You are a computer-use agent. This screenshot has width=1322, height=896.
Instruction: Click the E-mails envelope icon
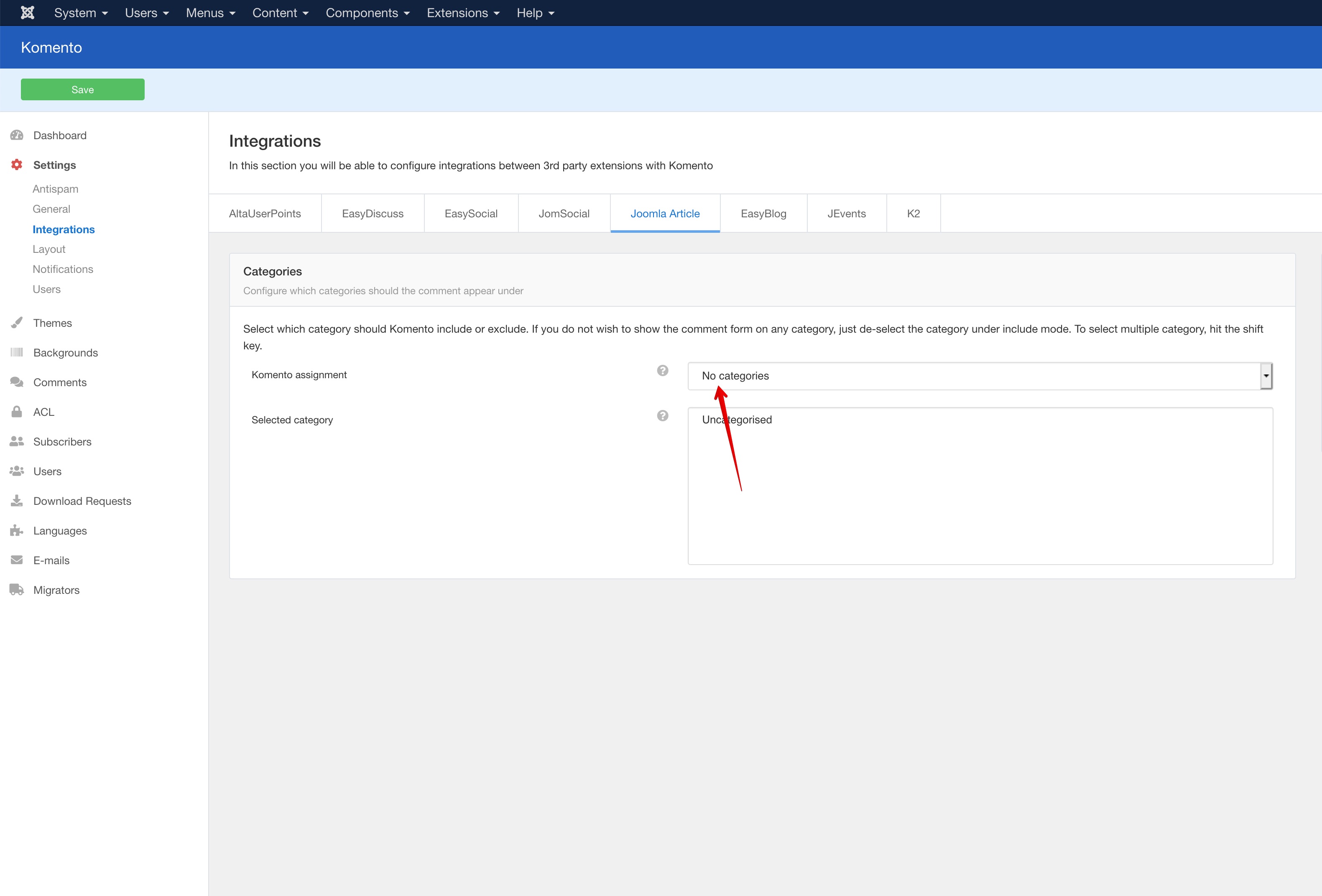(x=17, y=560)
